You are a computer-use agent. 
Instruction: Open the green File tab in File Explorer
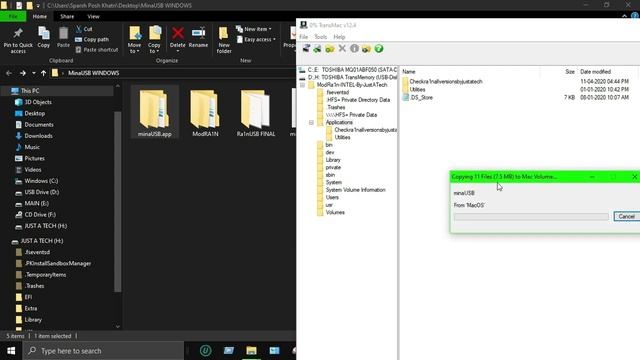click(13, 16)
